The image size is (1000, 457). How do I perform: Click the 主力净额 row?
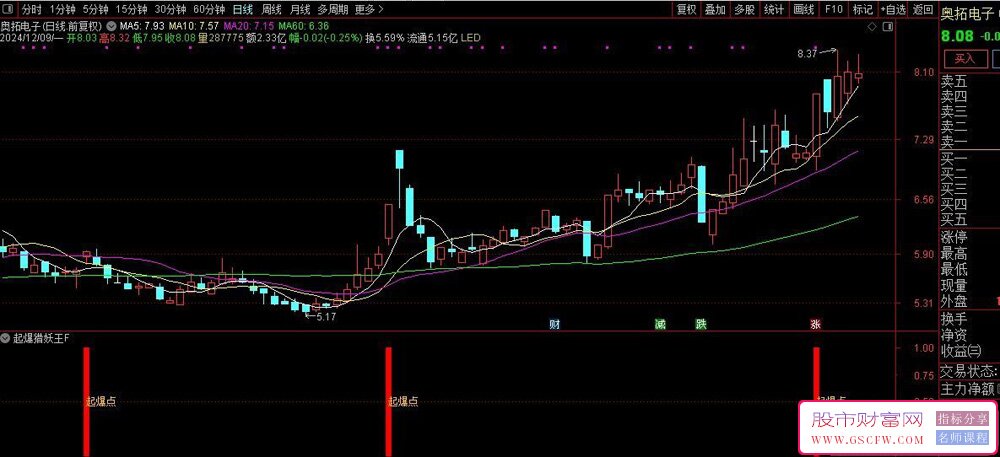[969, 388]
